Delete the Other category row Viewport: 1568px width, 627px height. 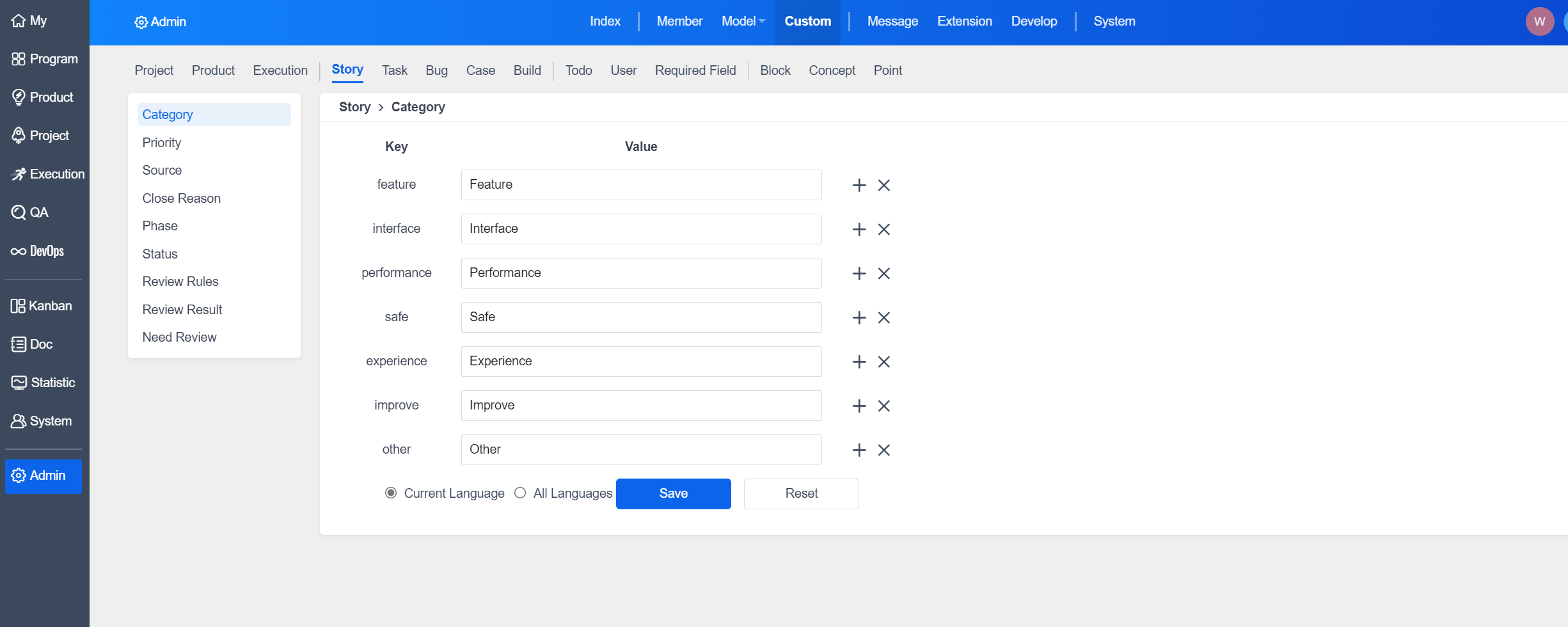tap(883, 450)
